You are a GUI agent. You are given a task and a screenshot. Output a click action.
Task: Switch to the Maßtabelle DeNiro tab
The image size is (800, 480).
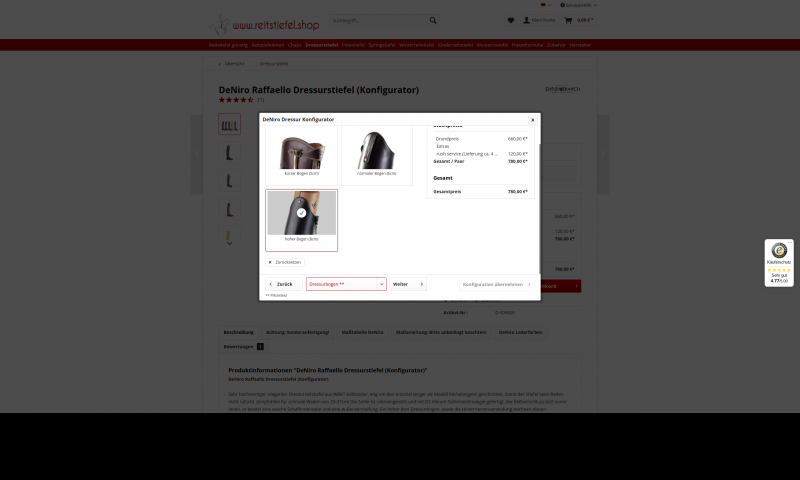point(362,332)
